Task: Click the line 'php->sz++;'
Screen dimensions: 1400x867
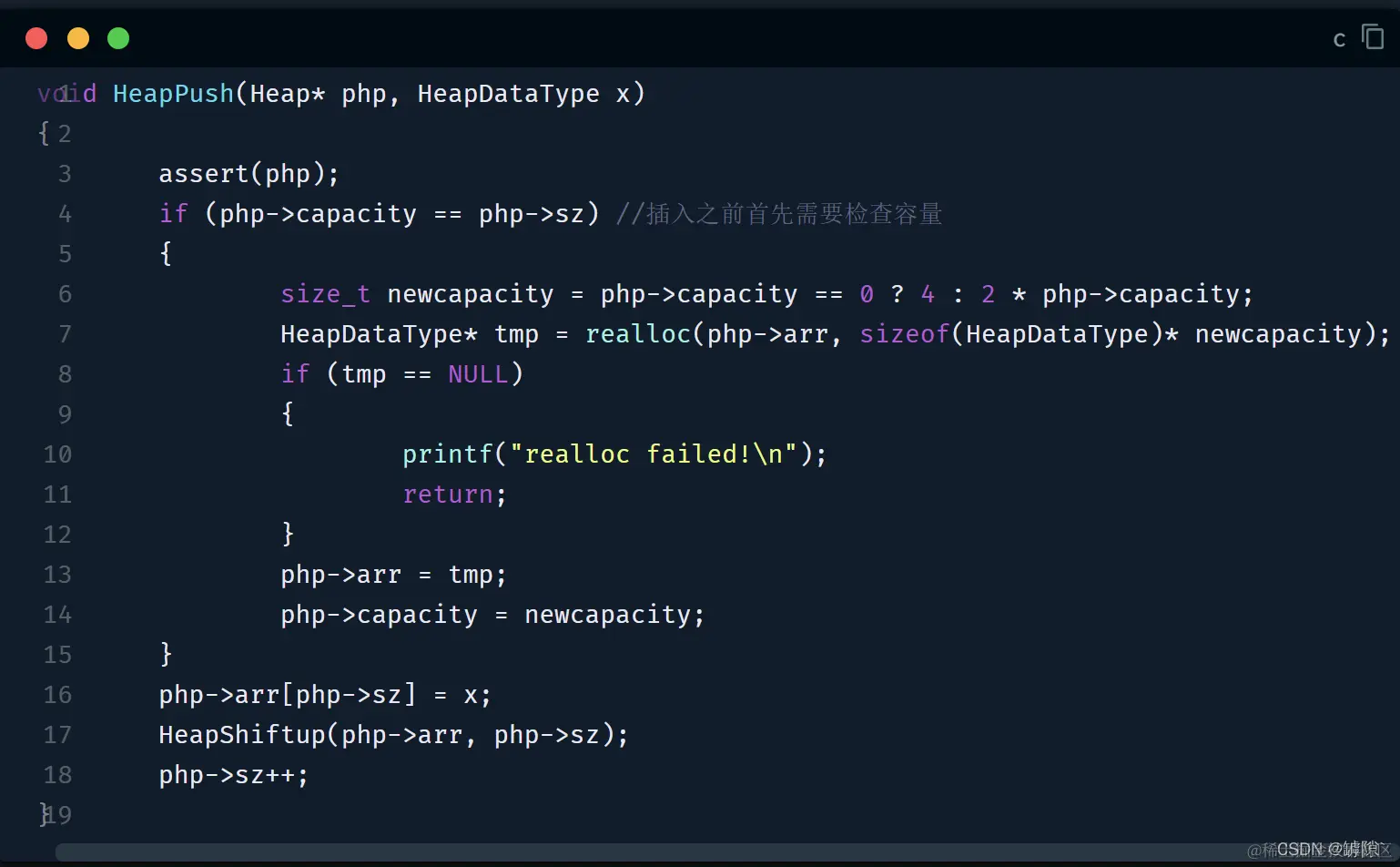Action: [x=234, y=775]
